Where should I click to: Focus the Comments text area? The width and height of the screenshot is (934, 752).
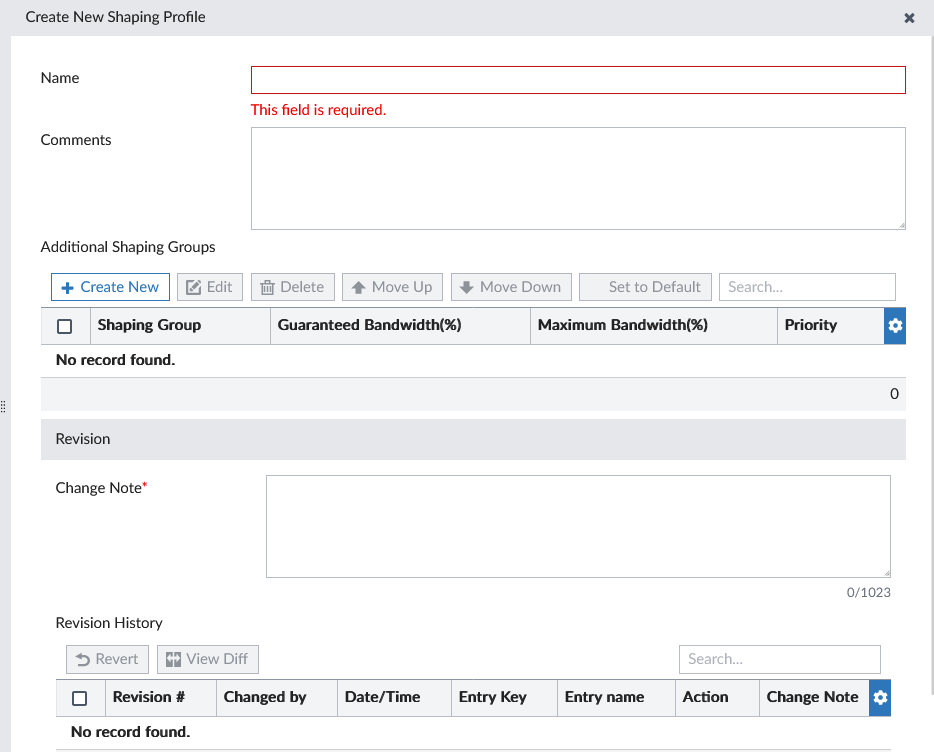click(578, 178)
